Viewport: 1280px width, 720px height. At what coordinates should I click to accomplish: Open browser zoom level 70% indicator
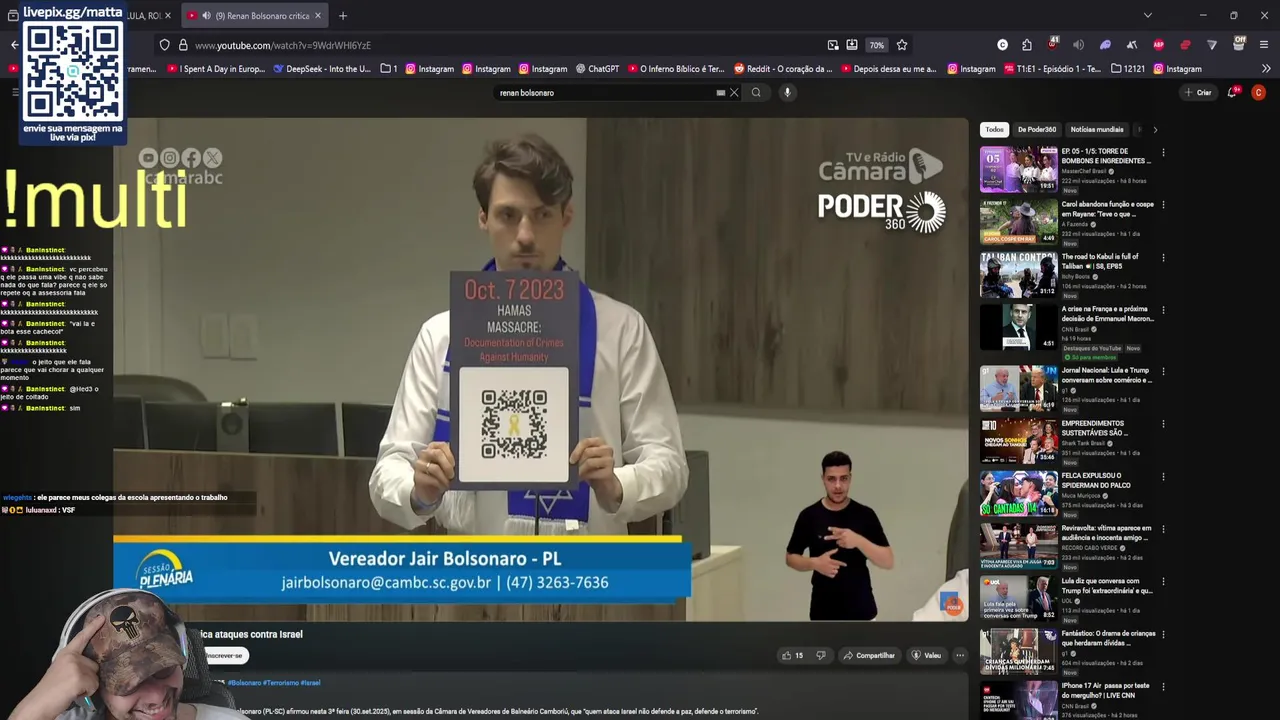click(876, 45)
